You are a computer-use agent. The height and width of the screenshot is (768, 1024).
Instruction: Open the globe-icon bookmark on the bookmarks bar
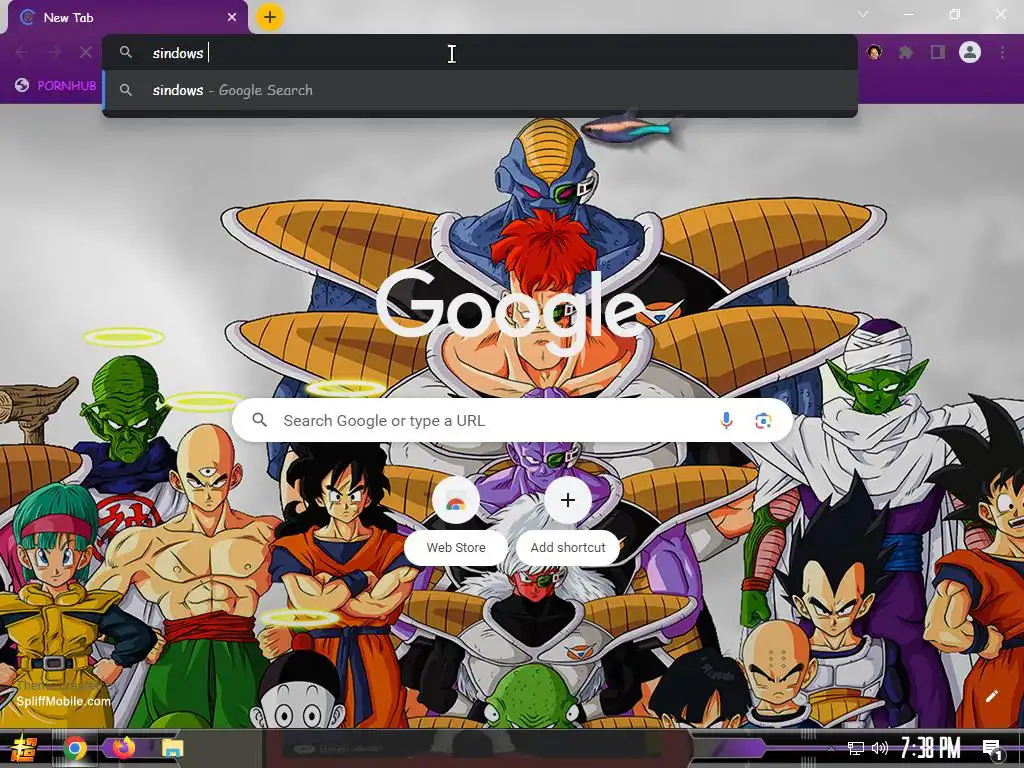56,86
